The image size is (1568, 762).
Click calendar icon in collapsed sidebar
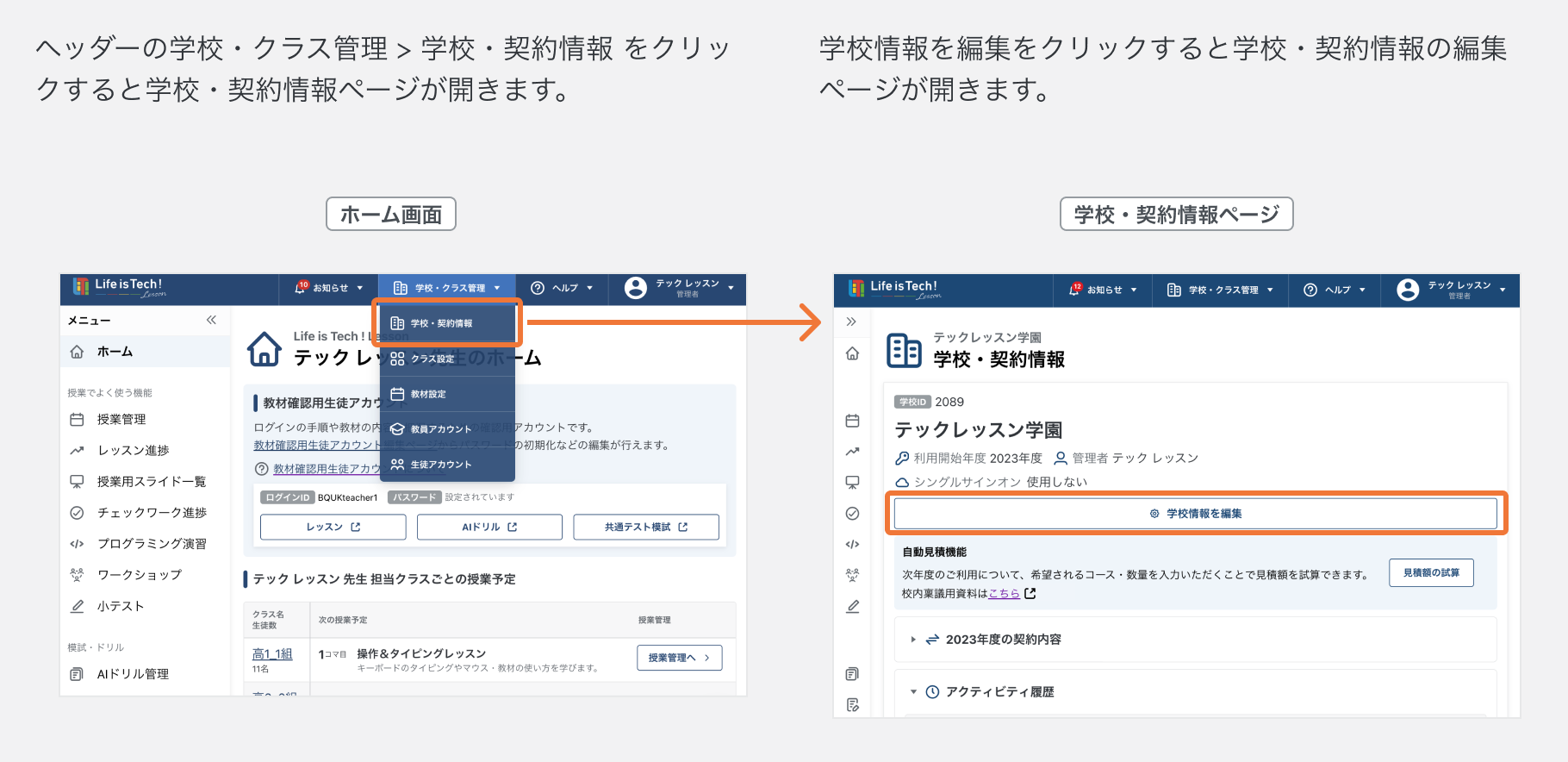click(852, 421)
